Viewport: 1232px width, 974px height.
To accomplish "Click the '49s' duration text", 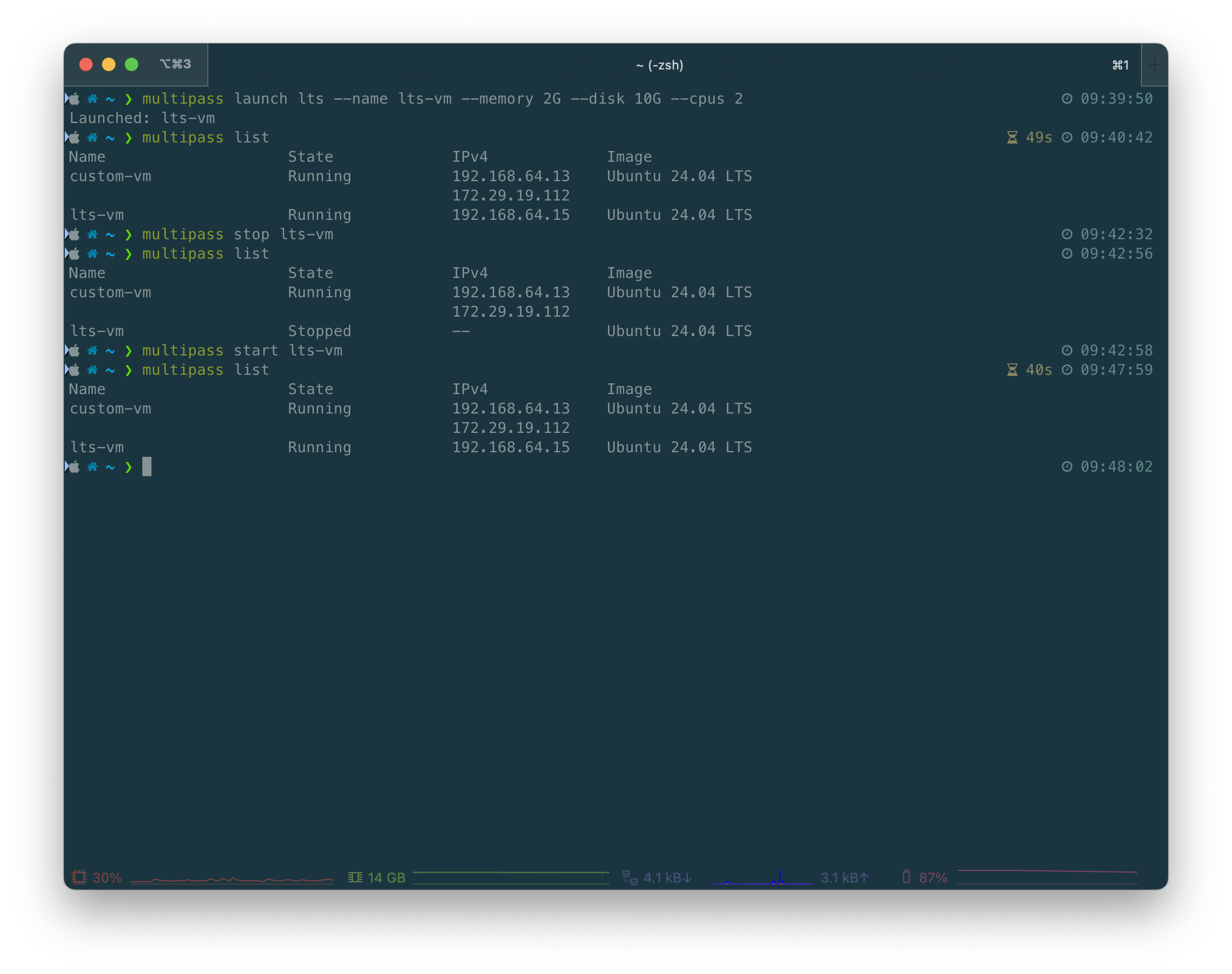I will pos(1039,137).
